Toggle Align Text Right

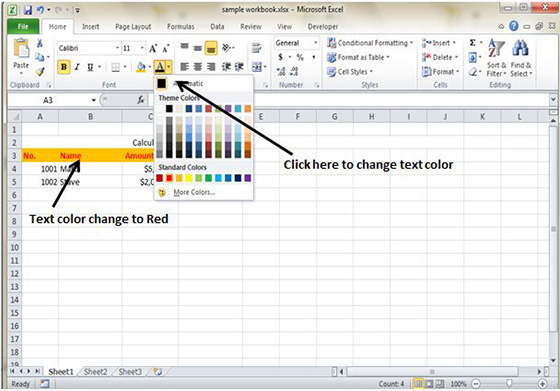pos(211,67)
